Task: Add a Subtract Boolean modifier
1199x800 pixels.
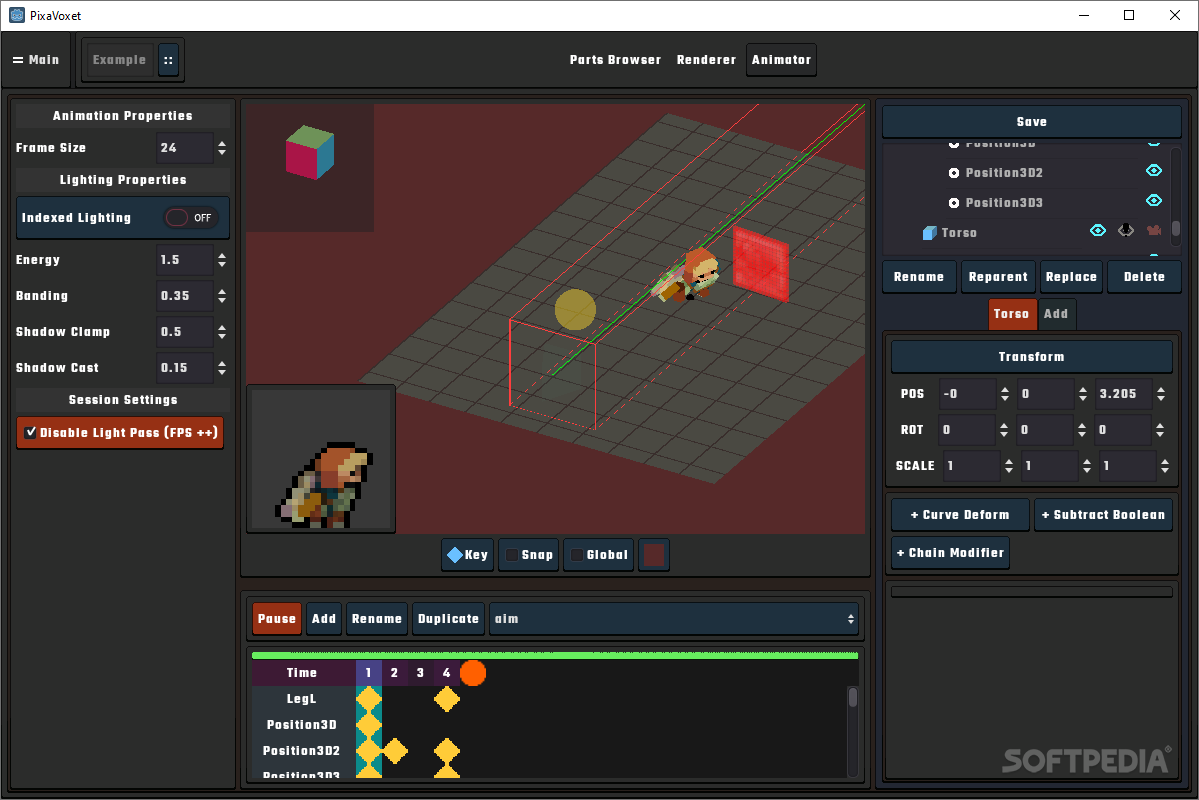Action: point(1103,515)
